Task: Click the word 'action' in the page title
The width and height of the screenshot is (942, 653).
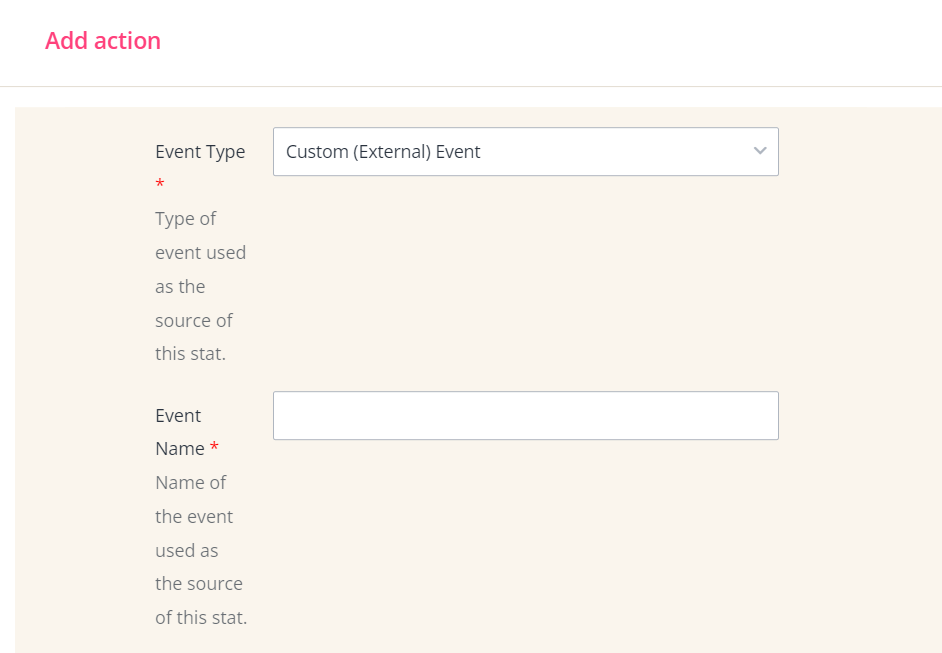Action: (x=126, y=41)
